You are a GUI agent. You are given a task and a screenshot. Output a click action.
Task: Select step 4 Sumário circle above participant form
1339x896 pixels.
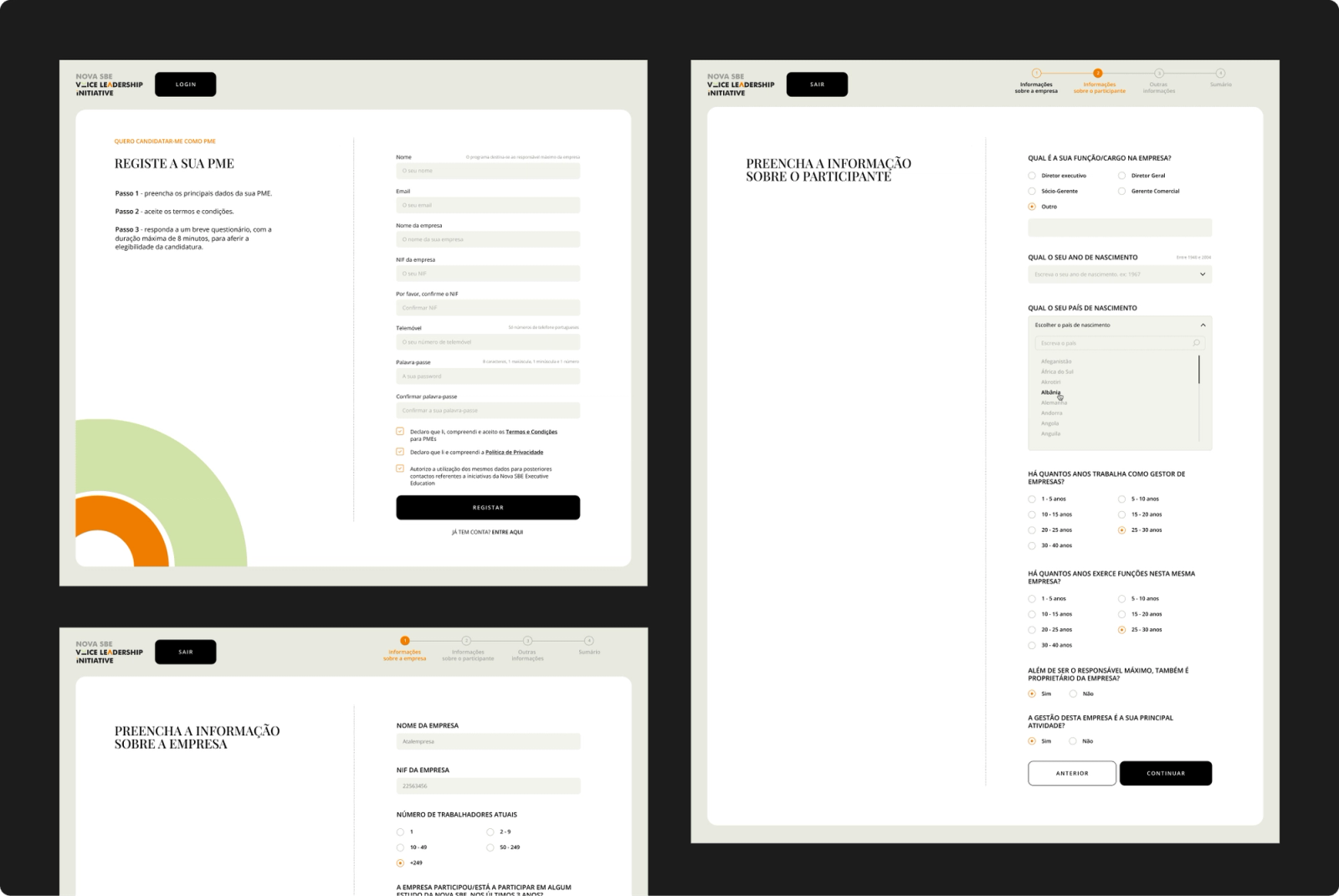[x=1220, y=73]
